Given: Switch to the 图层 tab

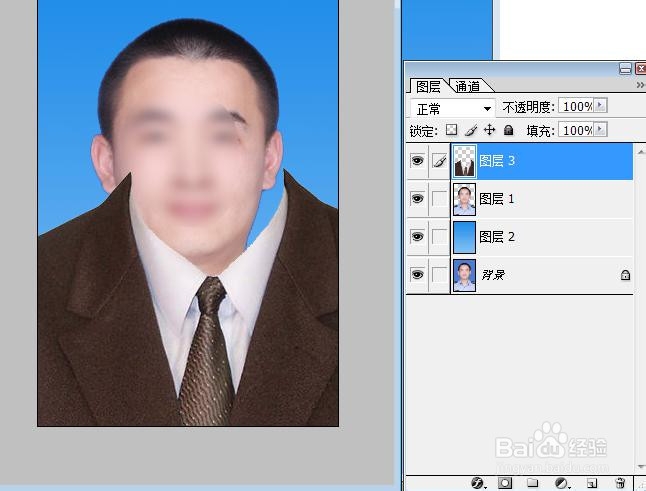Looking at the screenshot, I should pos(428,86).
